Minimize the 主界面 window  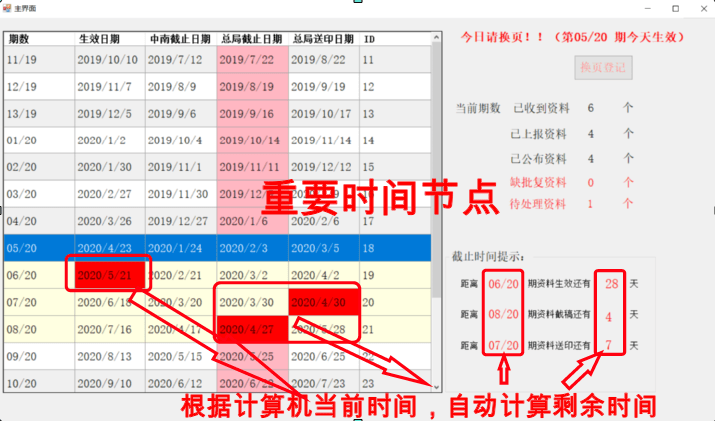coord(646,8)
